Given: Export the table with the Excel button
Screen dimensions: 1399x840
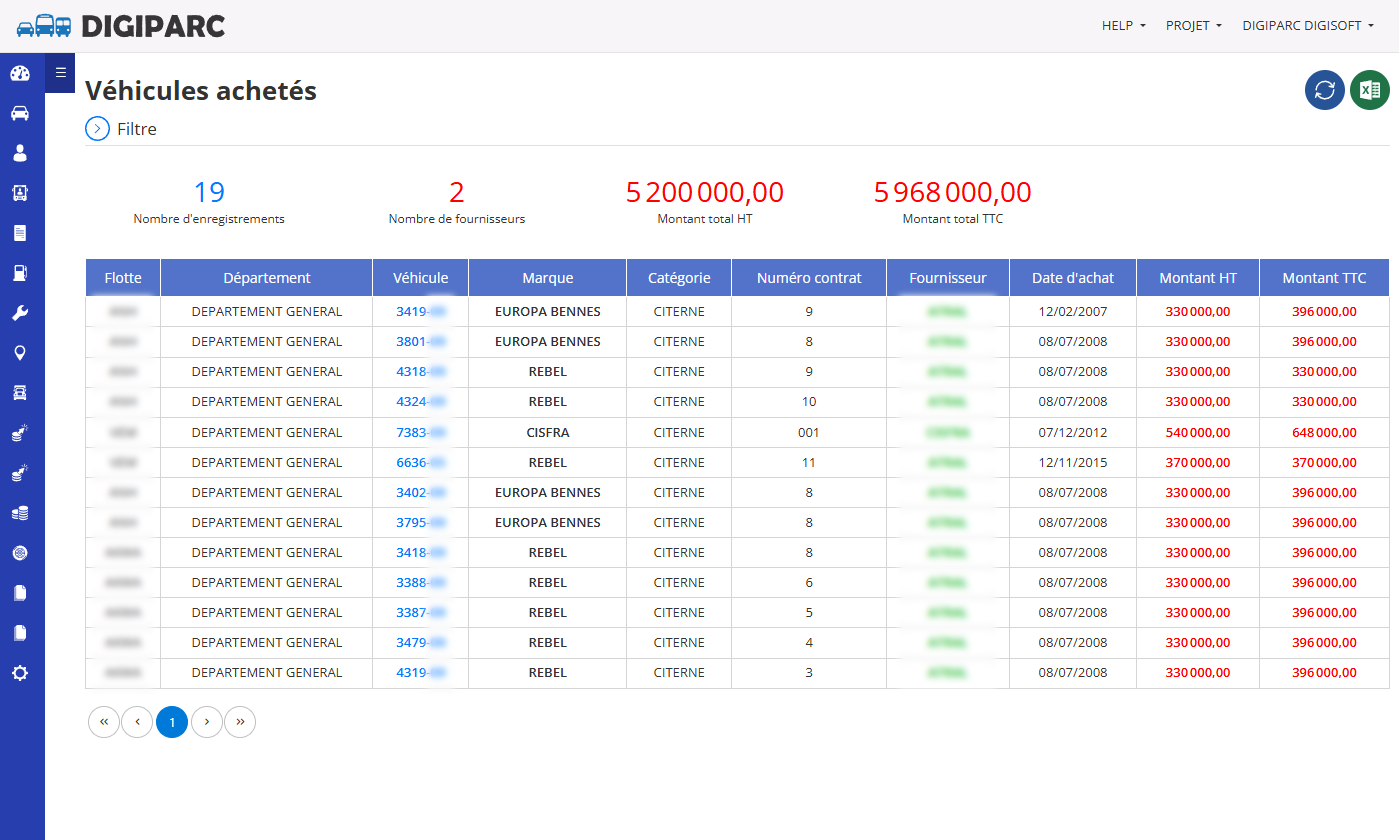Looking at the screenshot, I should (1370, 90).
